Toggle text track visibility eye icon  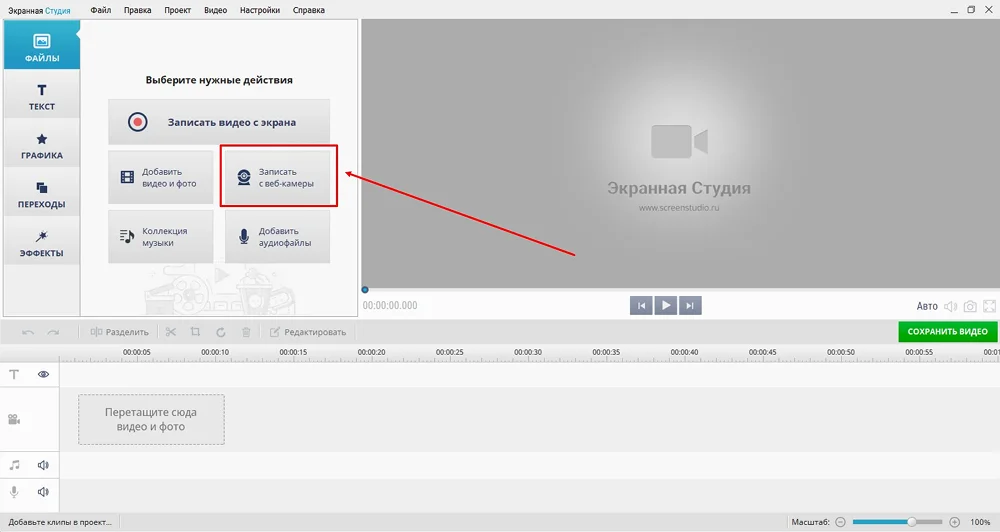click(x=44, y=374)
